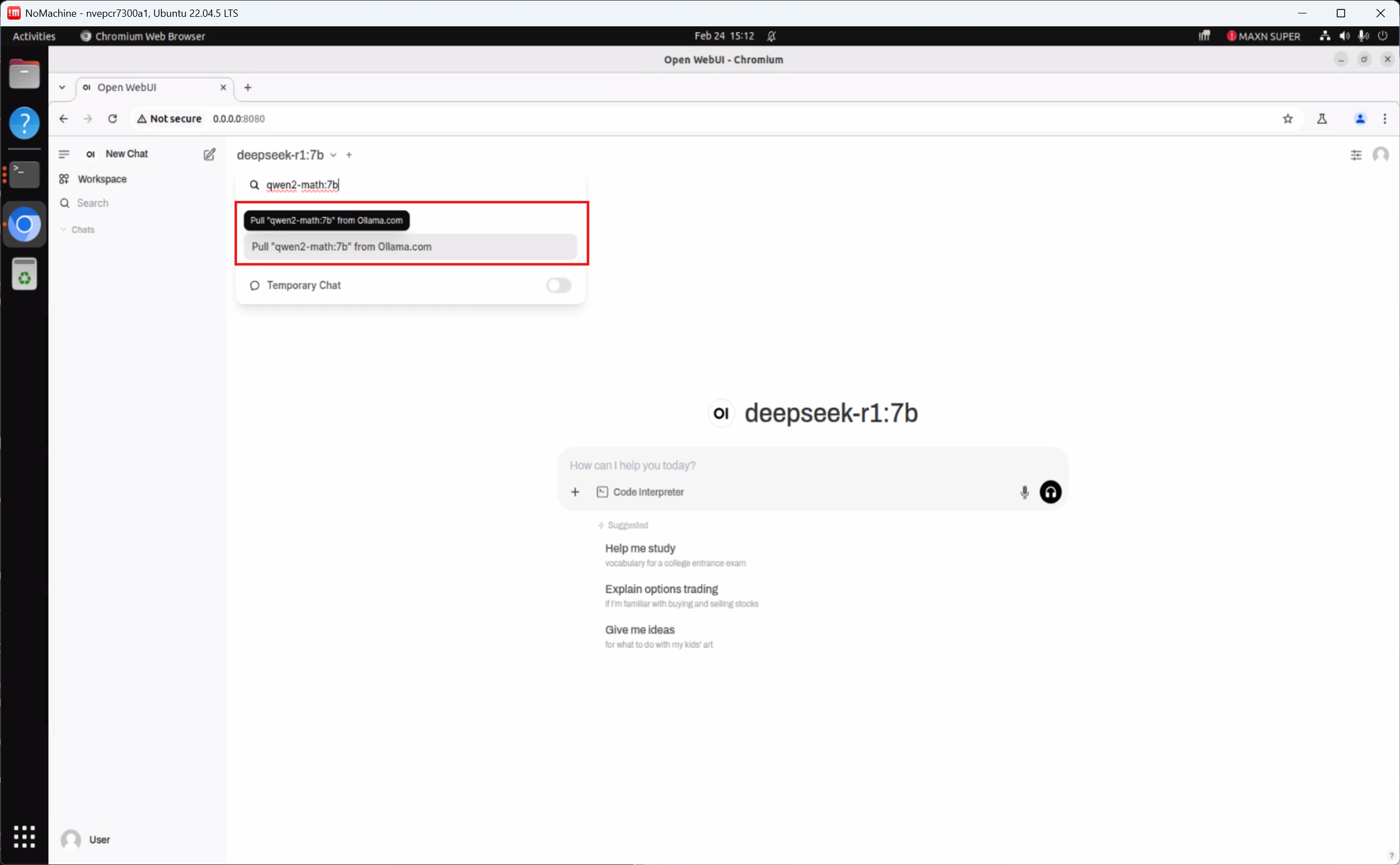Start call mode with headphone button
The image size is (1400, 865).
[x=1050, y=492]
